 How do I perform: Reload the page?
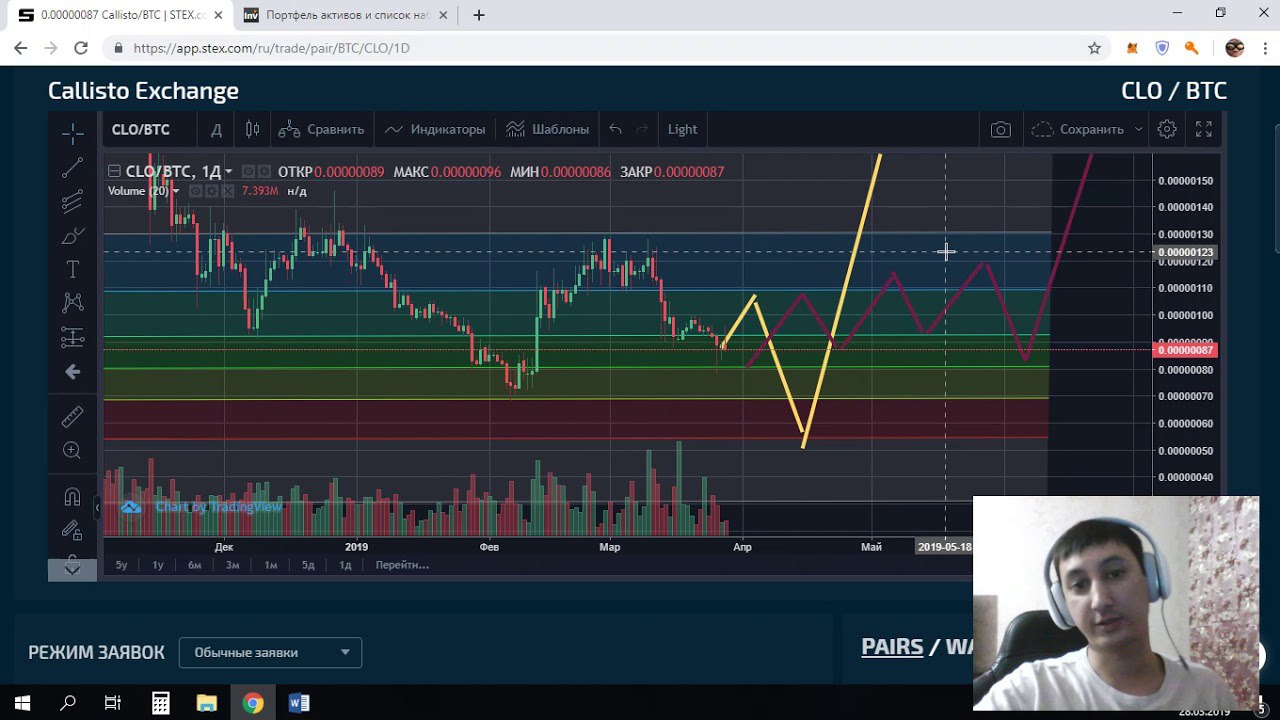tap(81, 48)
